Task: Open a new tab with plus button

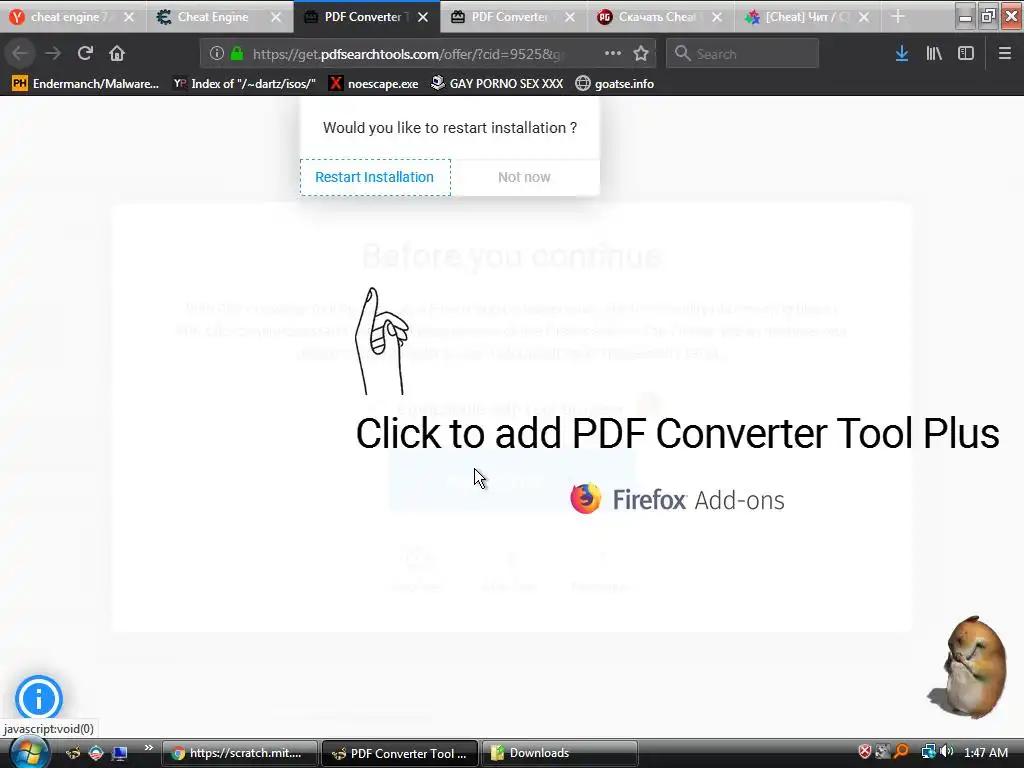Action: [898, 17]
